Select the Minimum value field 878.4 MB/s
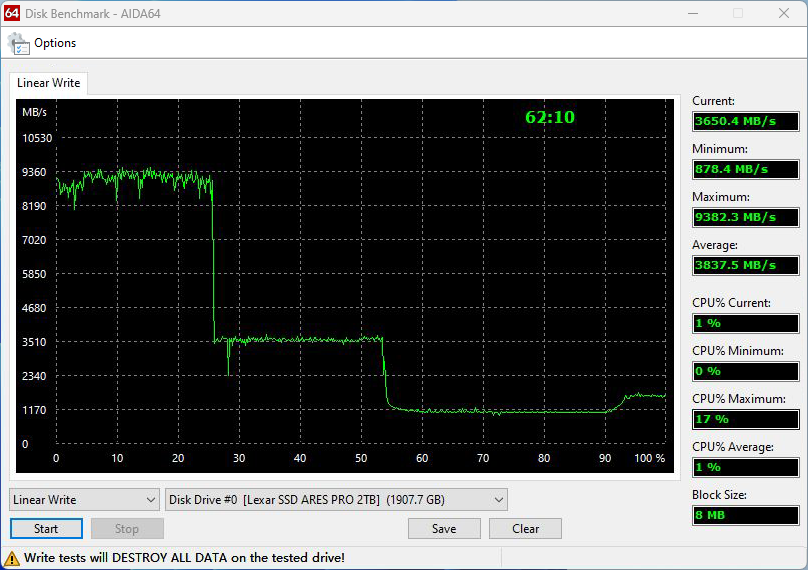This screenshot has height=570, width=808. (x=745, y=169)
